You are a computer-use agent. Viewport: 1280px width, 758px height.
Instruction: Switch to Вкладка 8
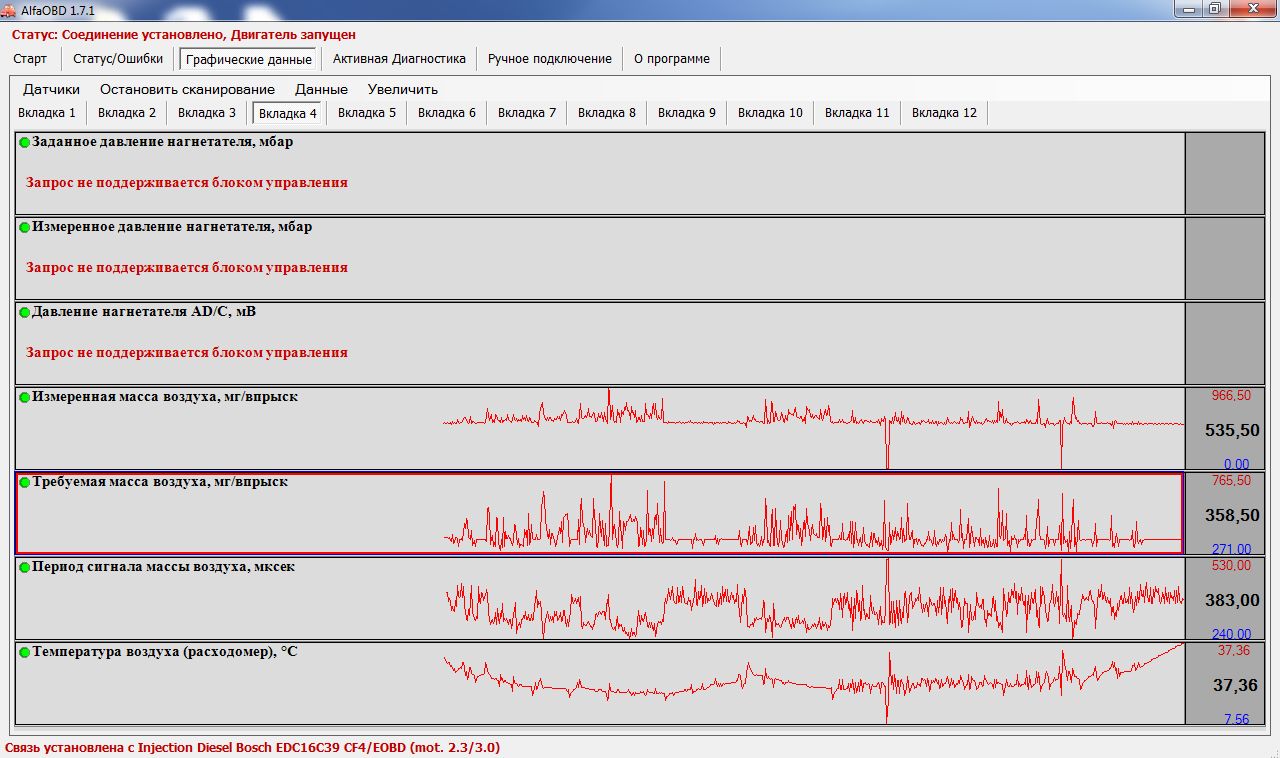point(607,113)
